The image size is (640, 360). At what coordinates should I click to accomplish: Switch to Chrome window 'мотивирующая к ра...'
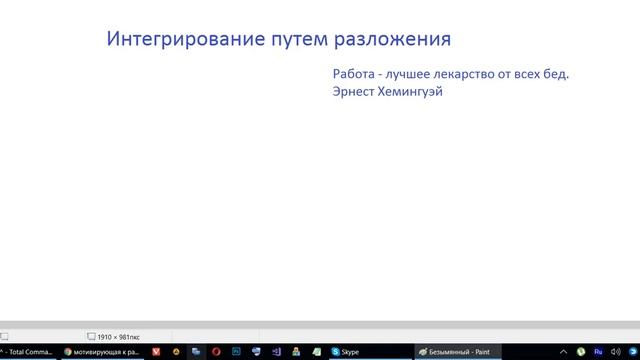coord(102,352)
